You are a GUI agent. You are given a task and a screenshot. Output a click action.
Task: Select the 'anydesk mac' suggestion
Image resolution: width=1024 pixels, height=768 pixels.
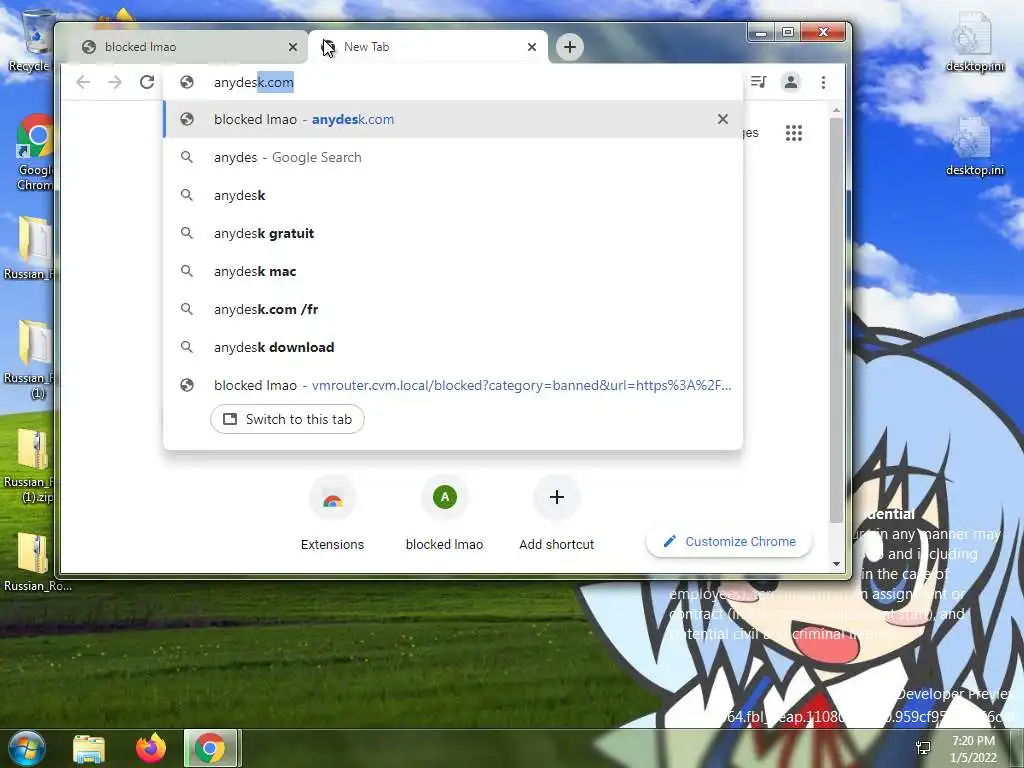453,271
